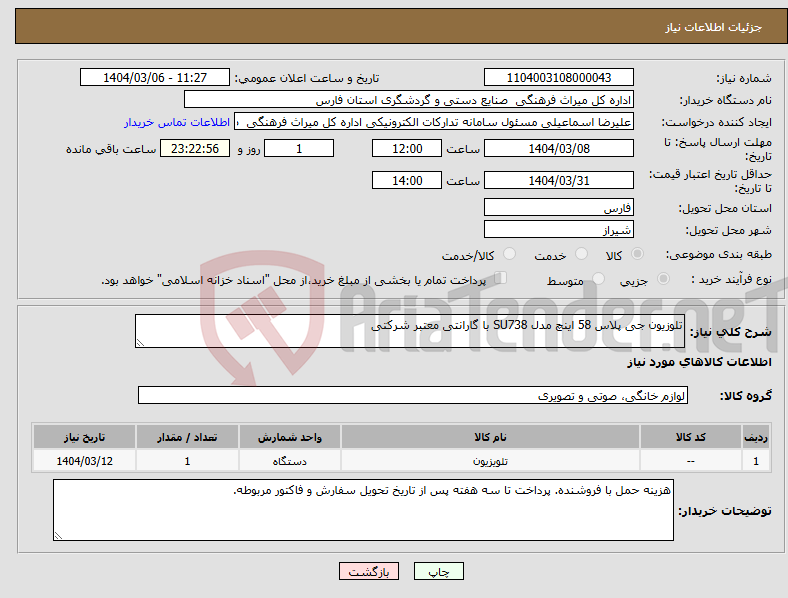Click the واحد شمارش column header
The width and height of the screenshot is (788, 598).
coord(289,437)
